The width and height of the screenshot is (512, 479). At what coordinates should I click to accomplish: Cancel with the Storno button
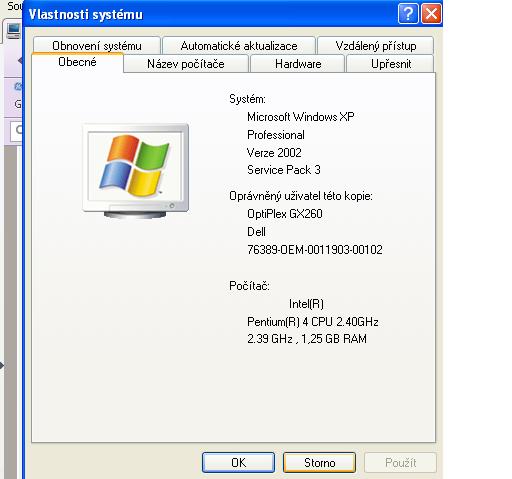tap(319, 462)
